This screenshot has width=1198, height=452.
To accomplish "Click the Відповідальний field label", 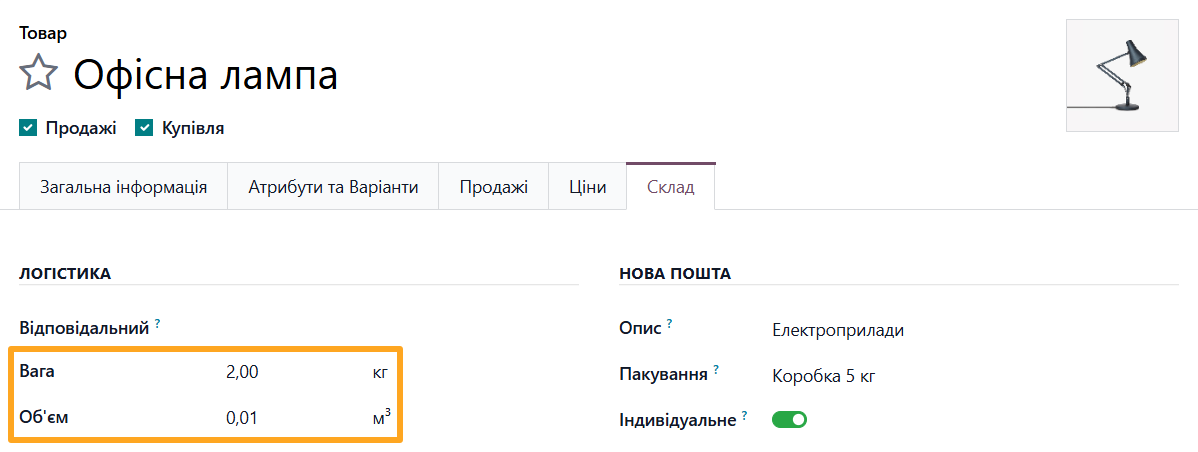I will [x=84, y=329].
